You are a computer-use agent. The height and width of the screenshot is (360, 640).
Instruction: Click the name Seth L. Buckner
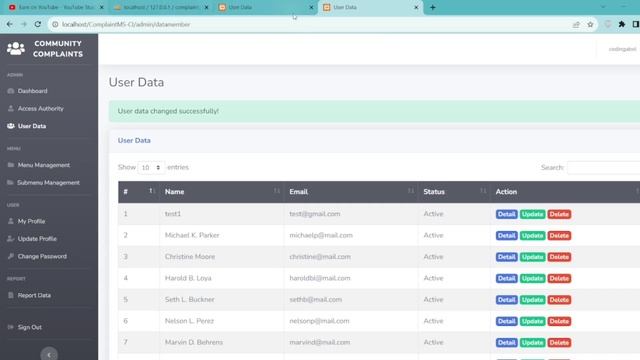pos(189,300)
